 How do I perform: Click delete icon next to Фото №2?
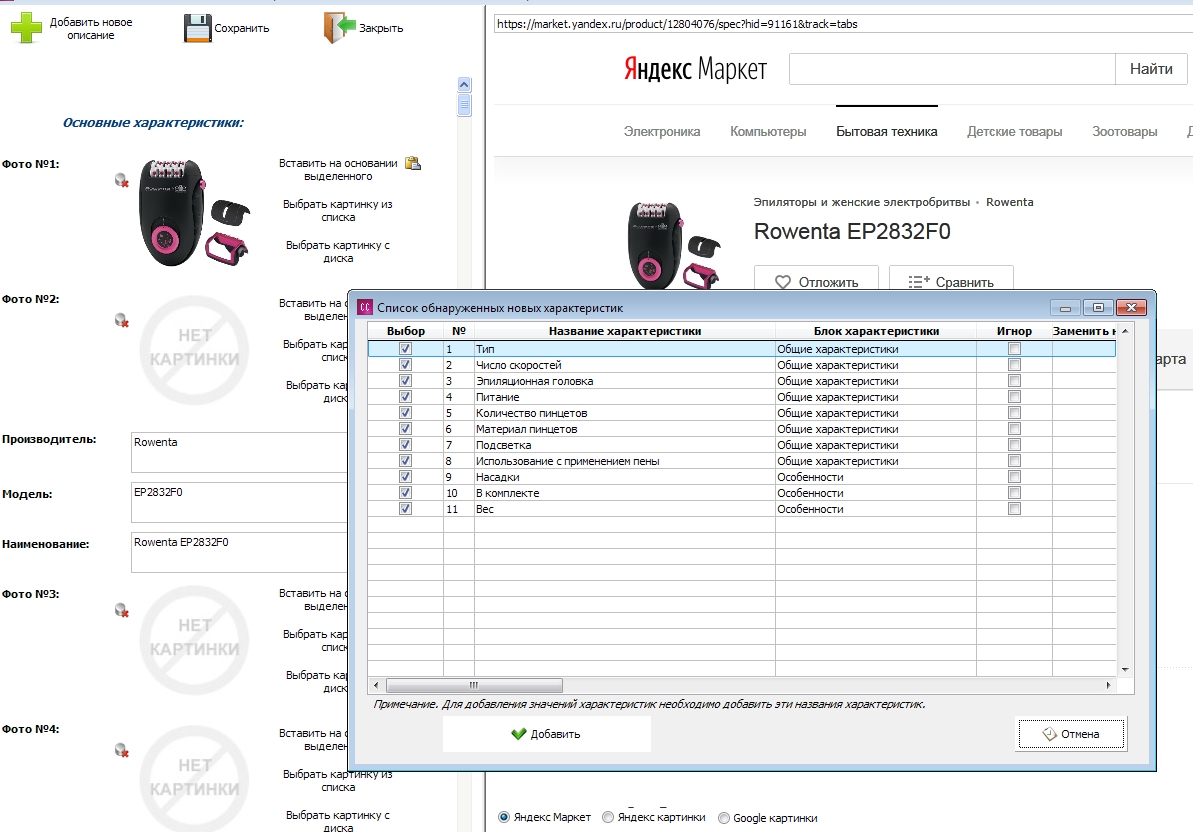click(x=122, y=320)
